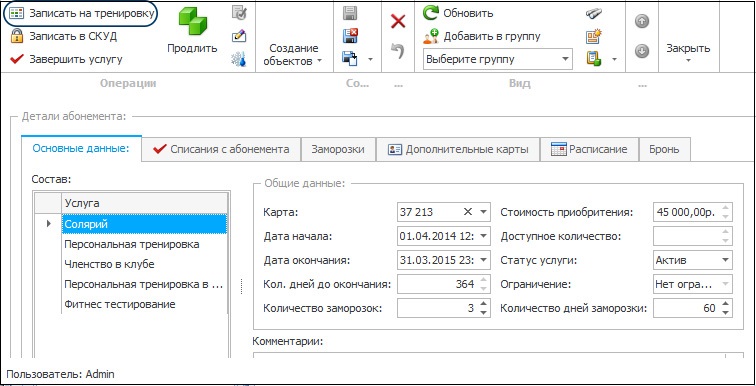The height and width of the screenshot is (386, 756).
Task: Open the Ограничение dropdown
Action: pos(725,284)
